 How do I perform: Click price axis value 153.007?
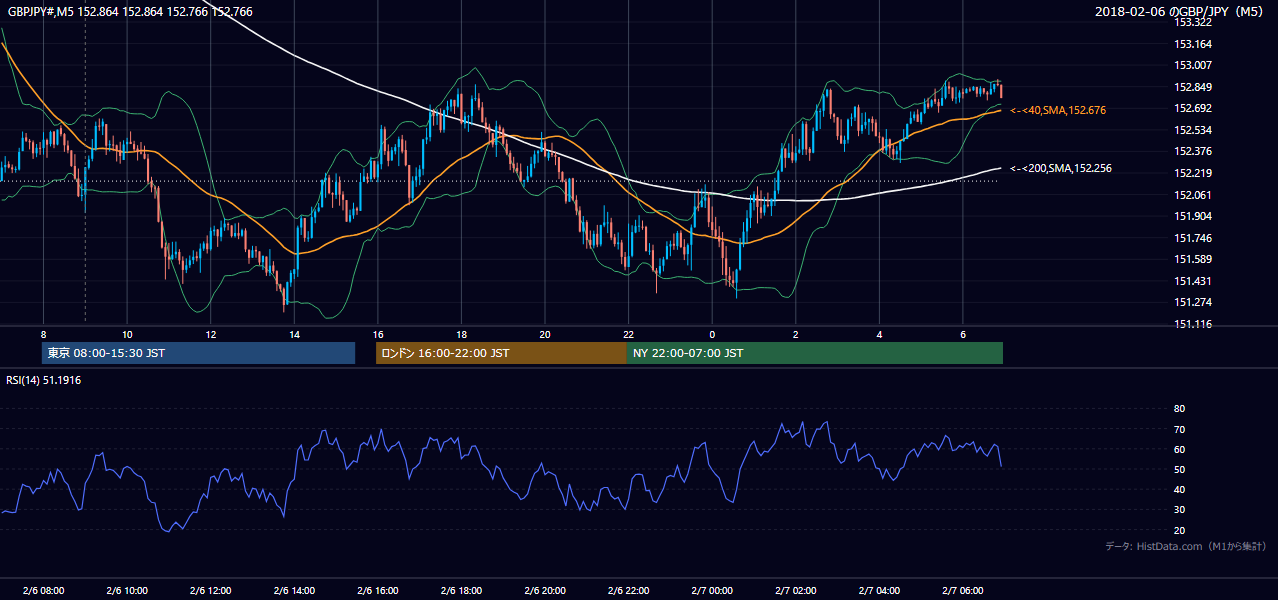(1192, 65)
